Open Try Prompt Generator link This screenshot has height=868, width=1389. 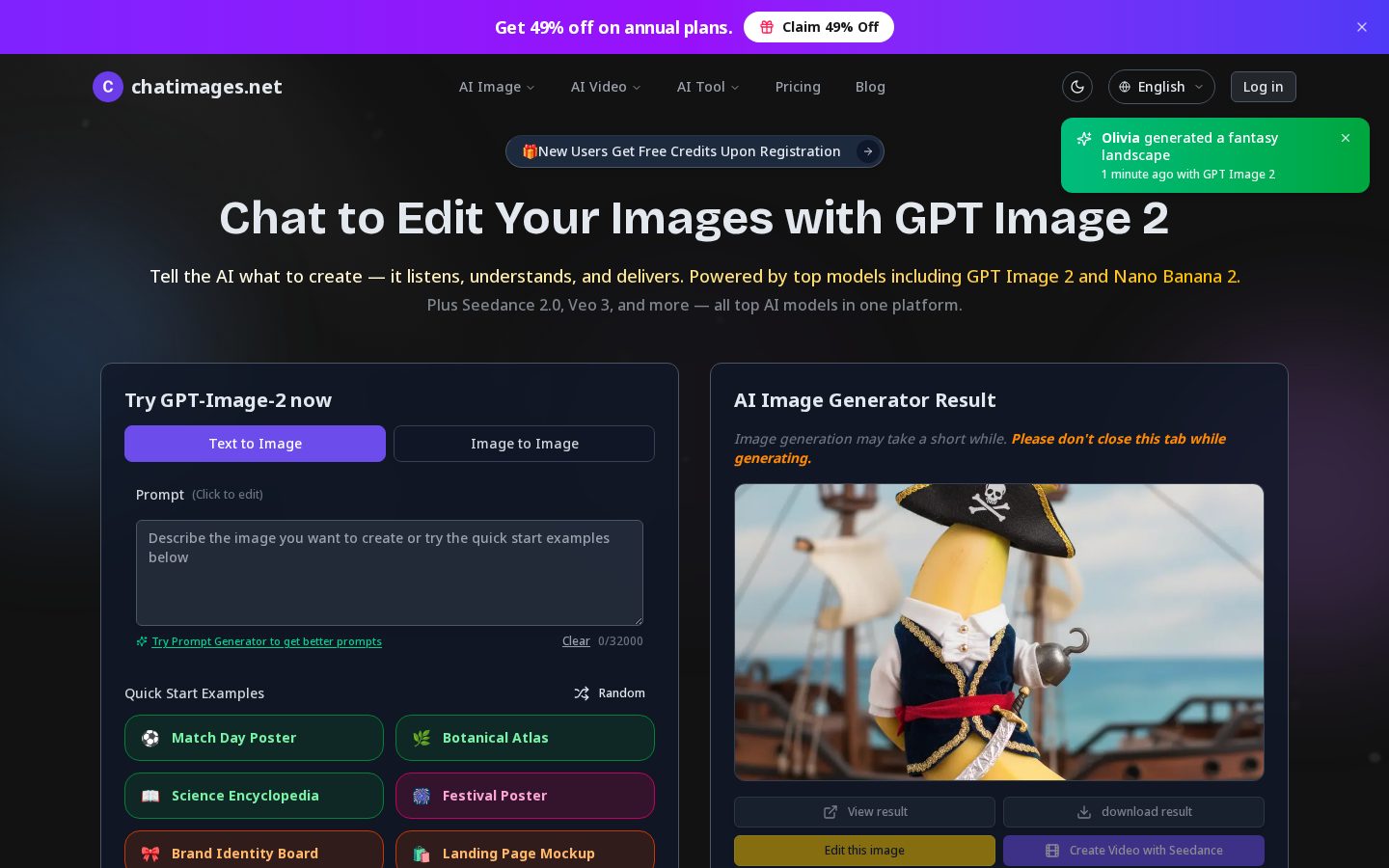(266, 641)
